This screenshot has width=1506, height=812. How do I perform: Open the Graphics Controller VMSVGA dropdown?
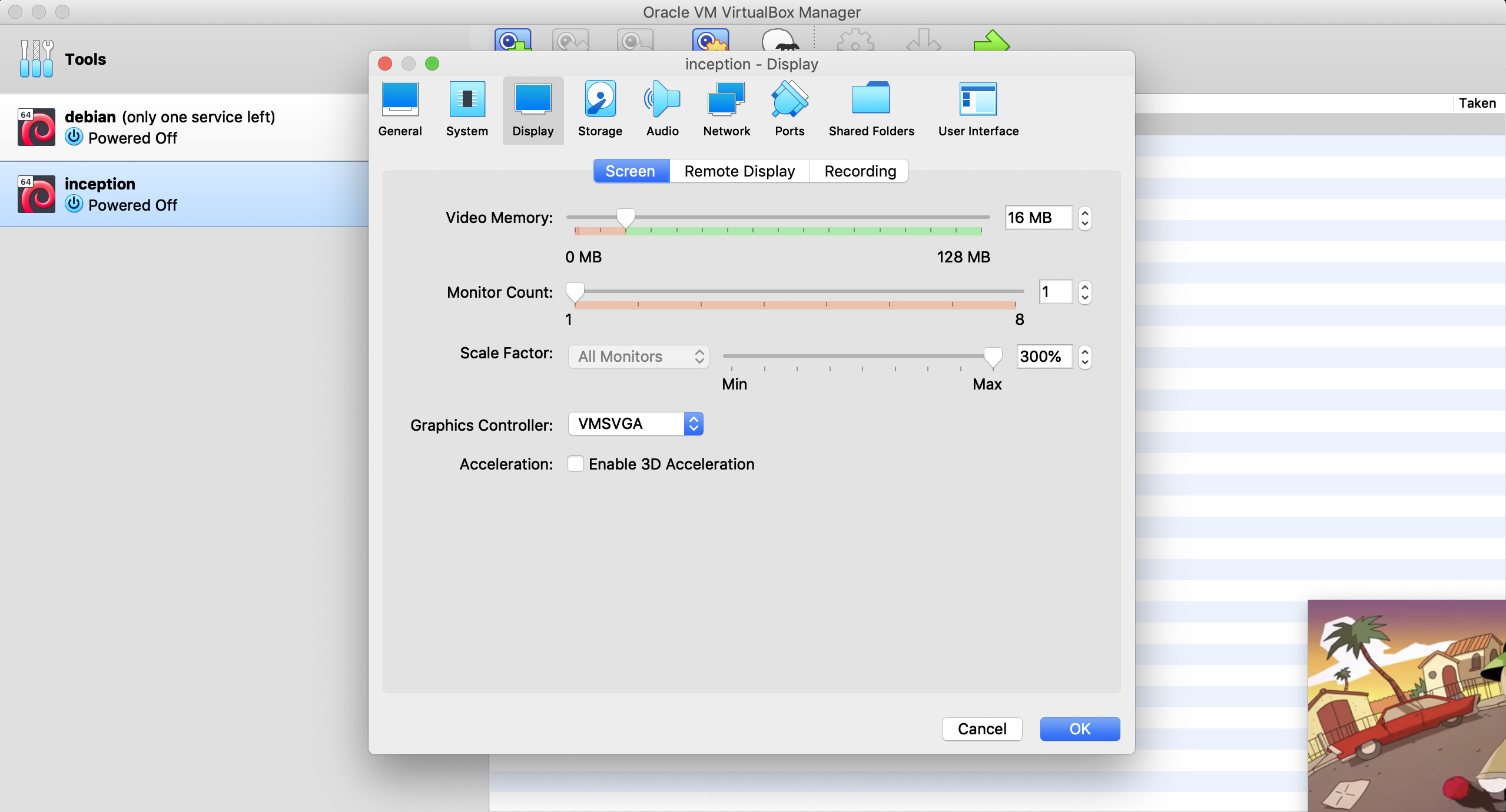636,424
